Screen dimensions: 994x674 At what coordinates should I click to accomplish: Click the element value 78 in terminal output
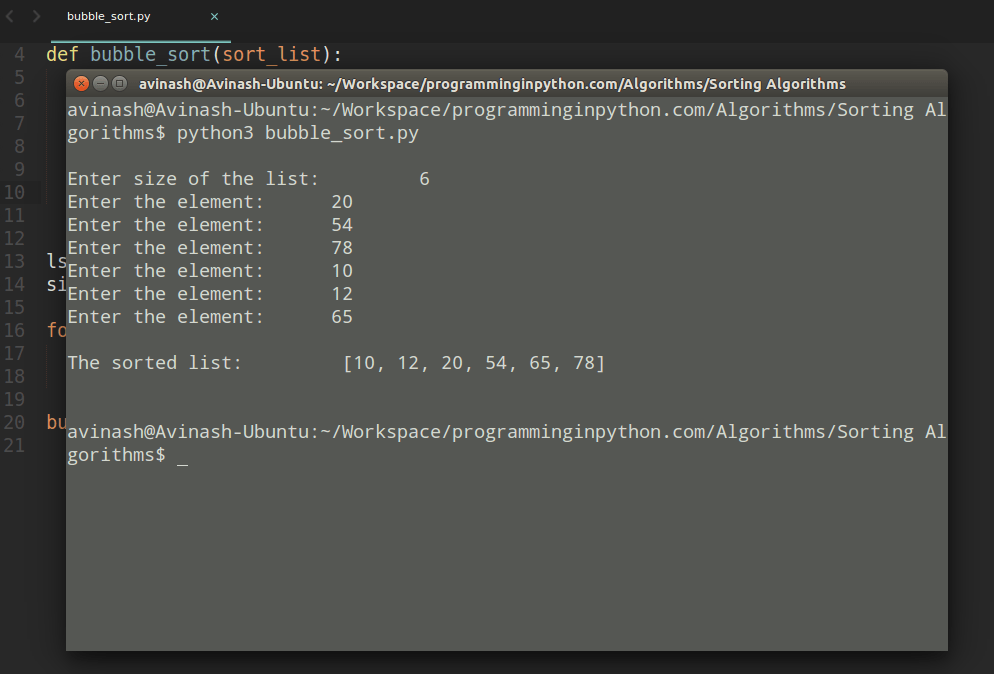click(342, 247)
